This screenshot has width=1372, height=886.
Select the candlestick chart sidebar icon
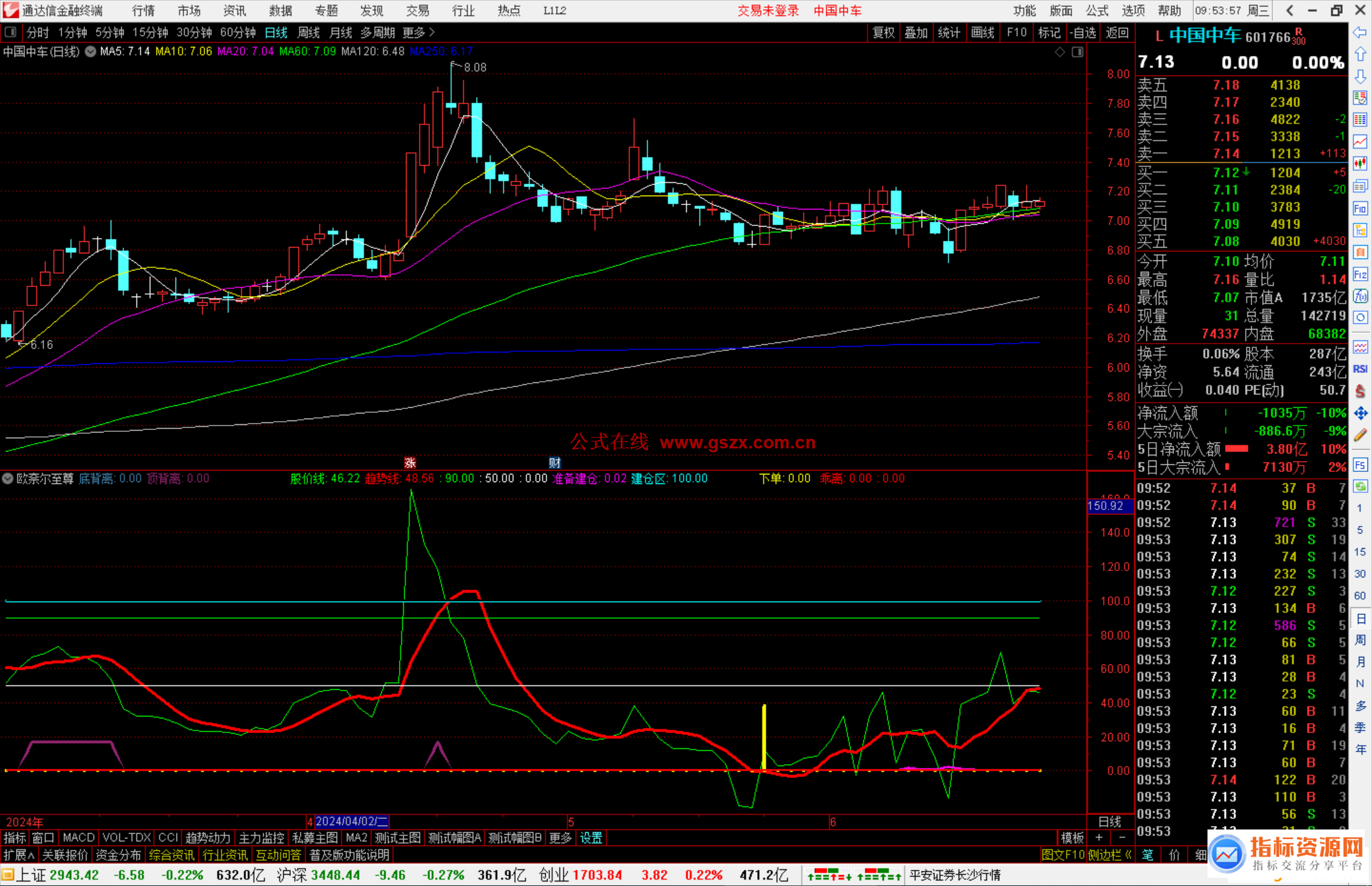(1360, 164)
